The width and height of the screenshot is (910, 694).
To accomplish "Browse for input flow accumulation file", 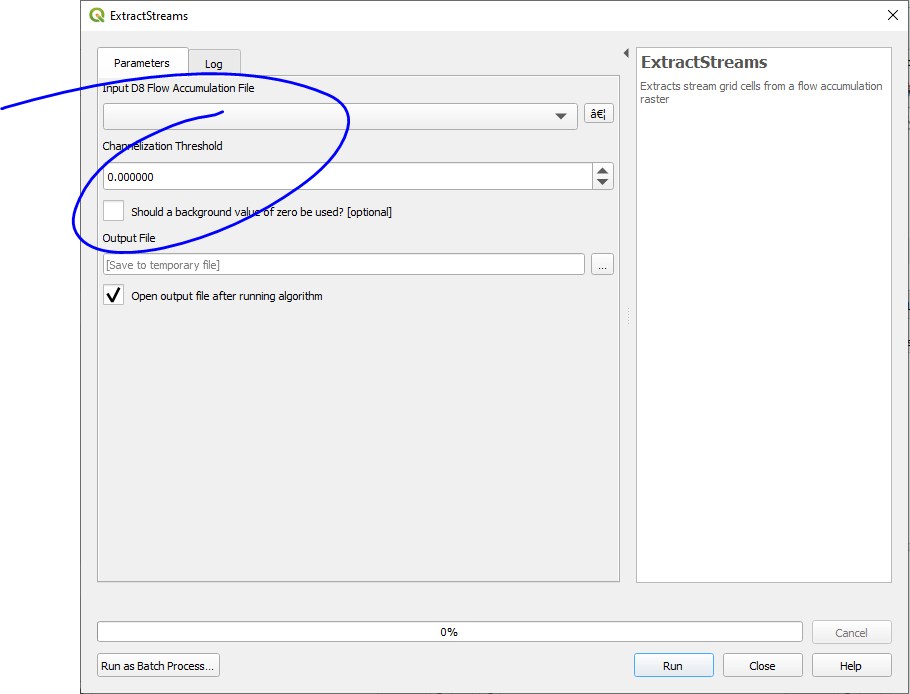I will pyautogui.click(x=598, y=114).
